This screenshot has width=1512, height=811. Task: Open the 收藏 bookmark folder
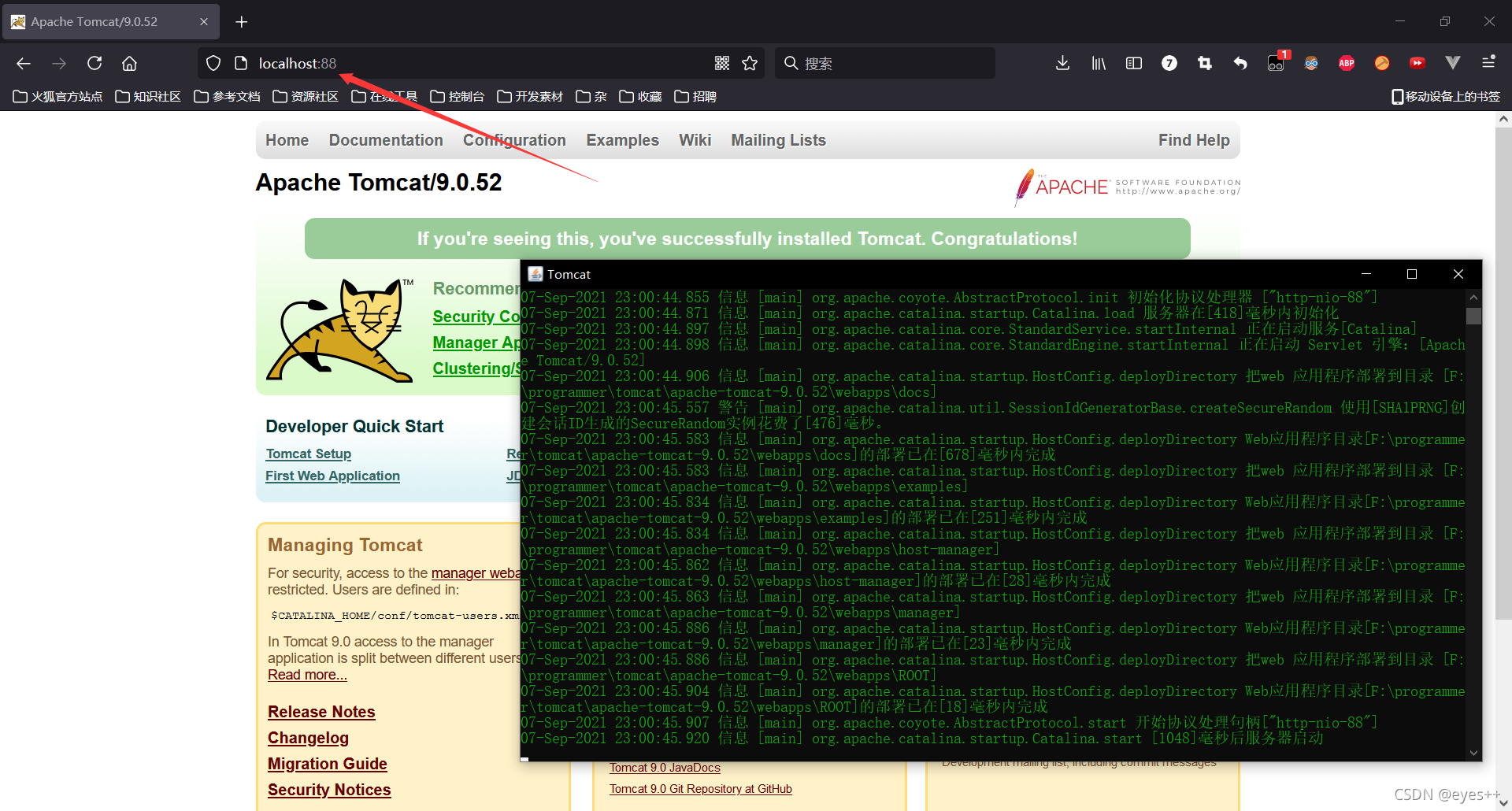[640, 96]
